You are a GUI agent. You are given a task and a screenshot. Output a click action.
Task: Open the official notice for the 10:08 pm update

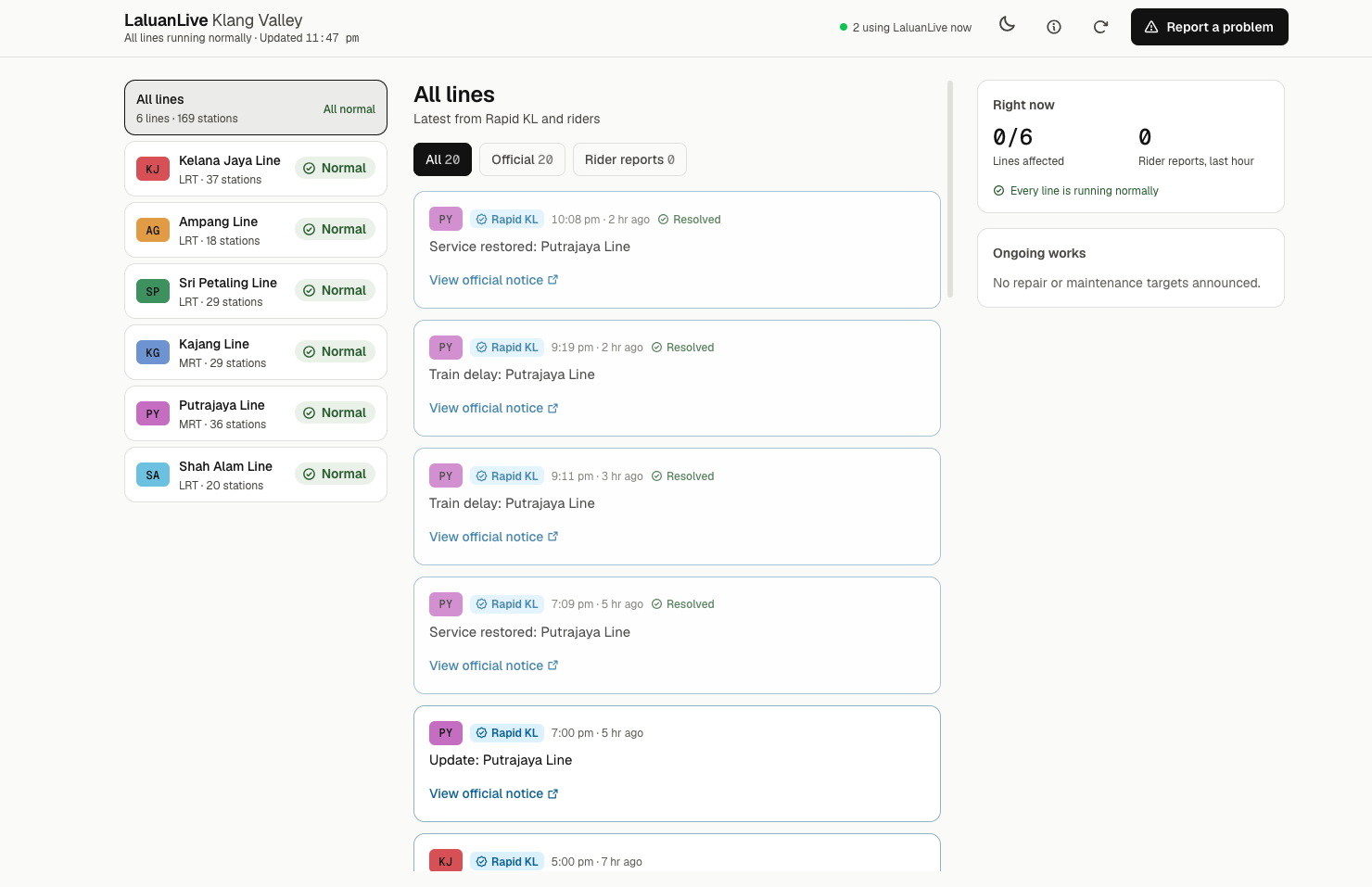pyautogui.click(x=493, y=280)
